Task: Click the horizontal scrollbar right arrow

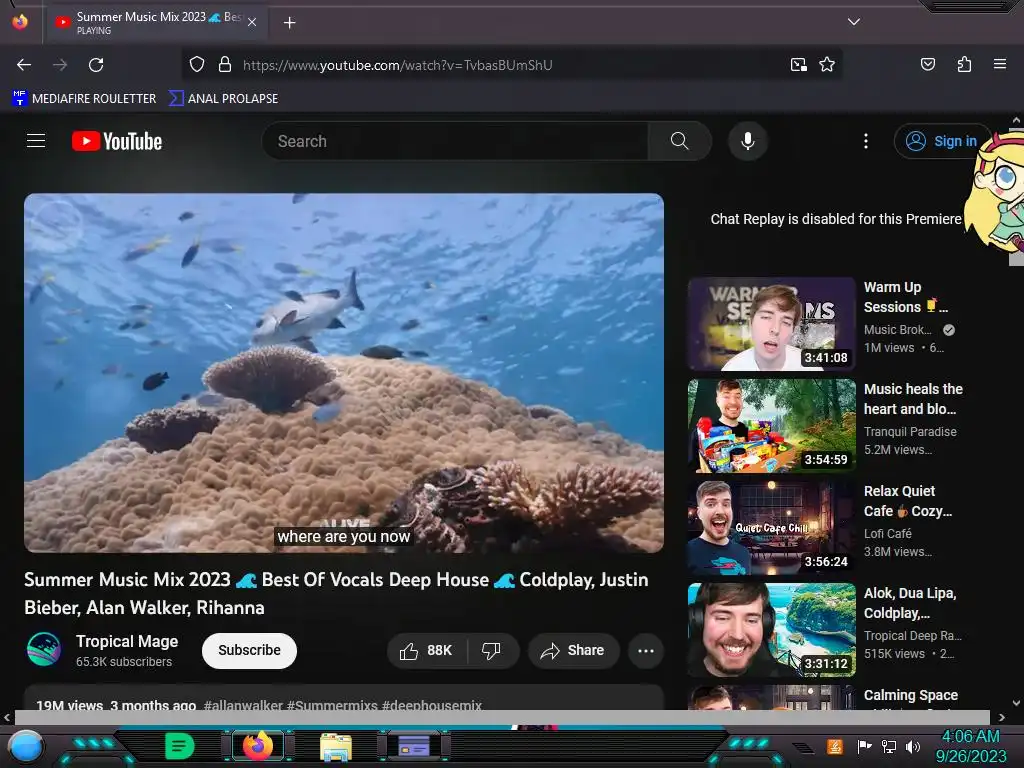Action: pyautogui.click(x=1001, y=717)
